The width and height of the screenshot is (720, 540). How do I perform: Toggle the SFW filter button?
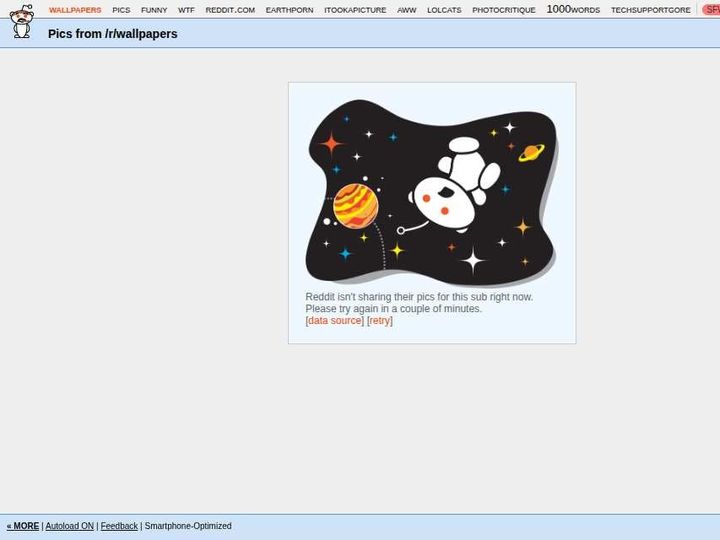pyautogui.click(x=711, y=9)
